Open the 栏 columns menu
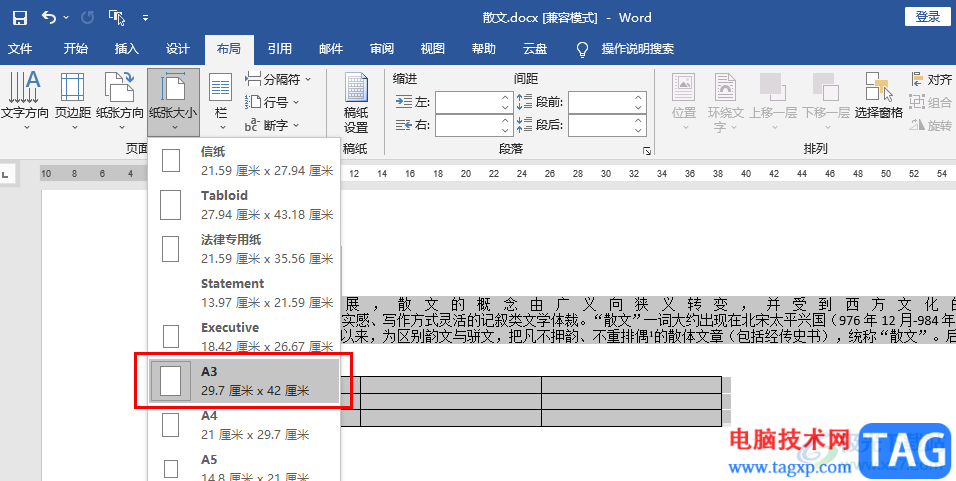The width and height of the screenshot is (956, 481). tap(221, 101)
